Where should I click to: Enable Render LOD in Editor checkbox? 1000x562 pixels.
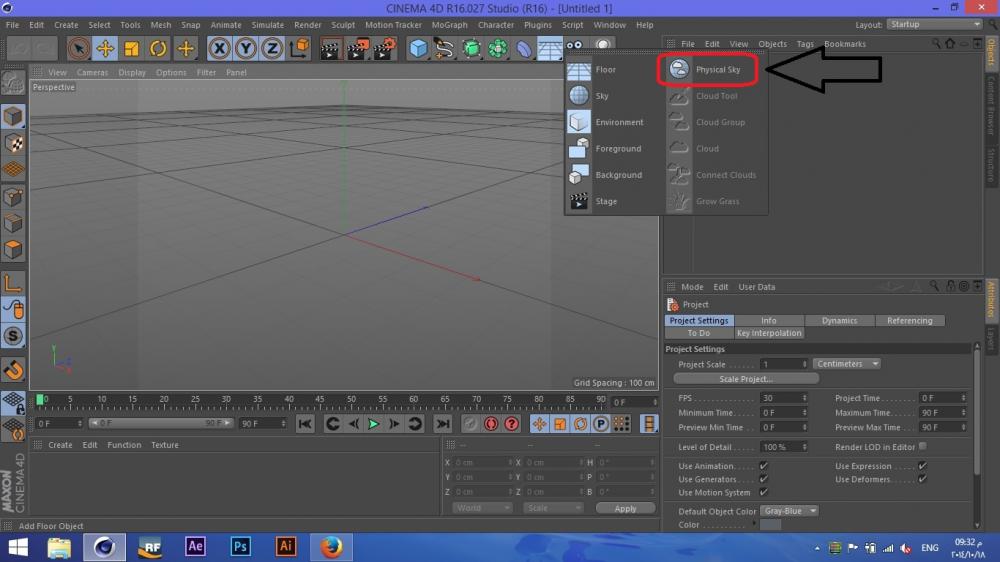(922, 447)
